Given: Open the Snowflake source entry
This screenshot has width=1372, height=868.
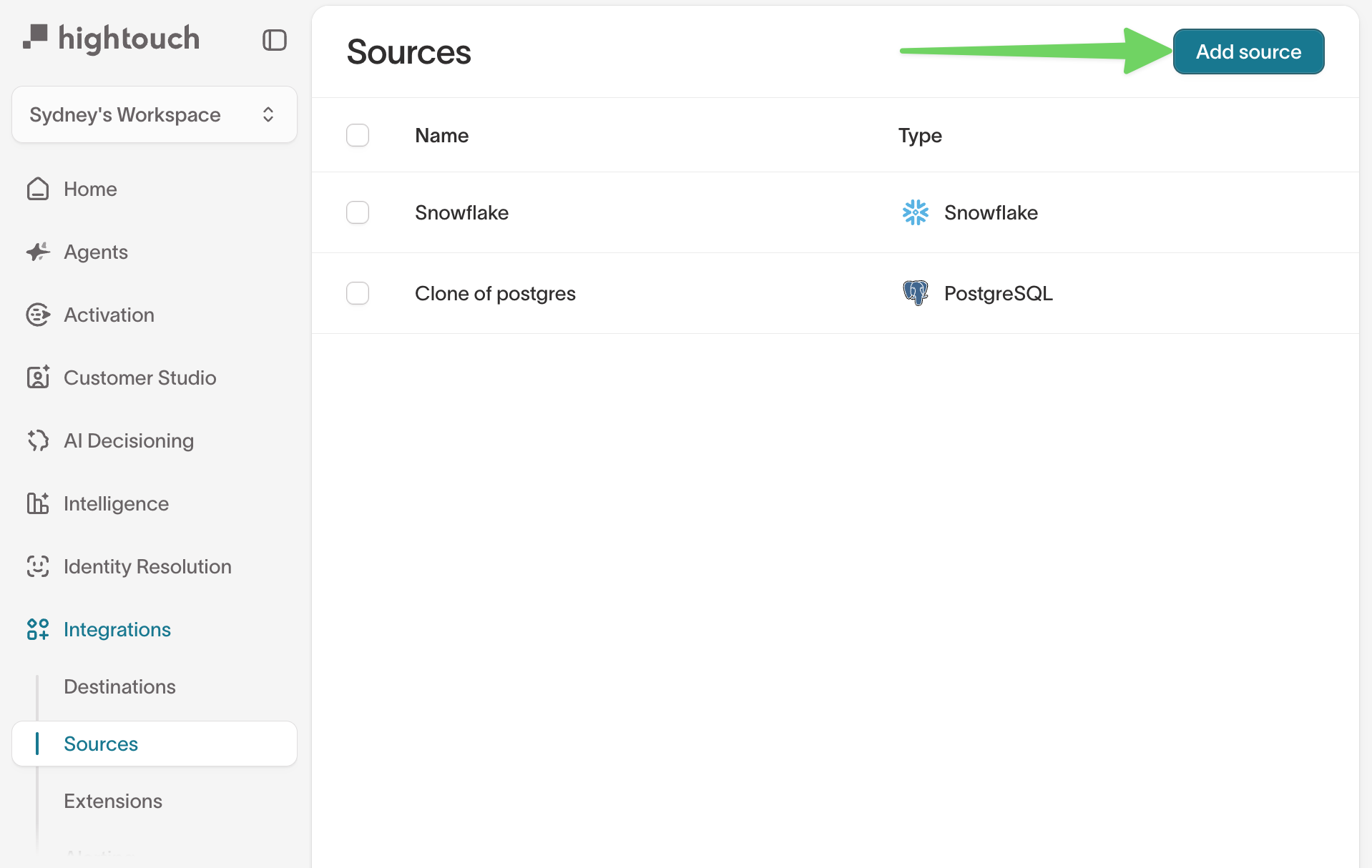Looking at the screenshot, I should tap(461, 212).
